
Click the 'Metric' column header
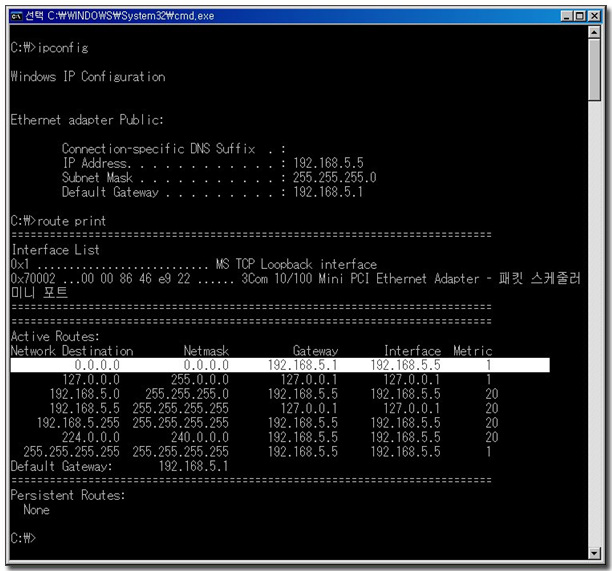[473, 351]
